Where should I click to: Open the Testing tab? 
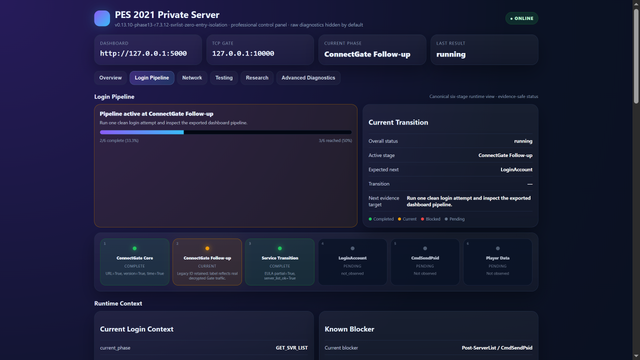coord(224,78)
